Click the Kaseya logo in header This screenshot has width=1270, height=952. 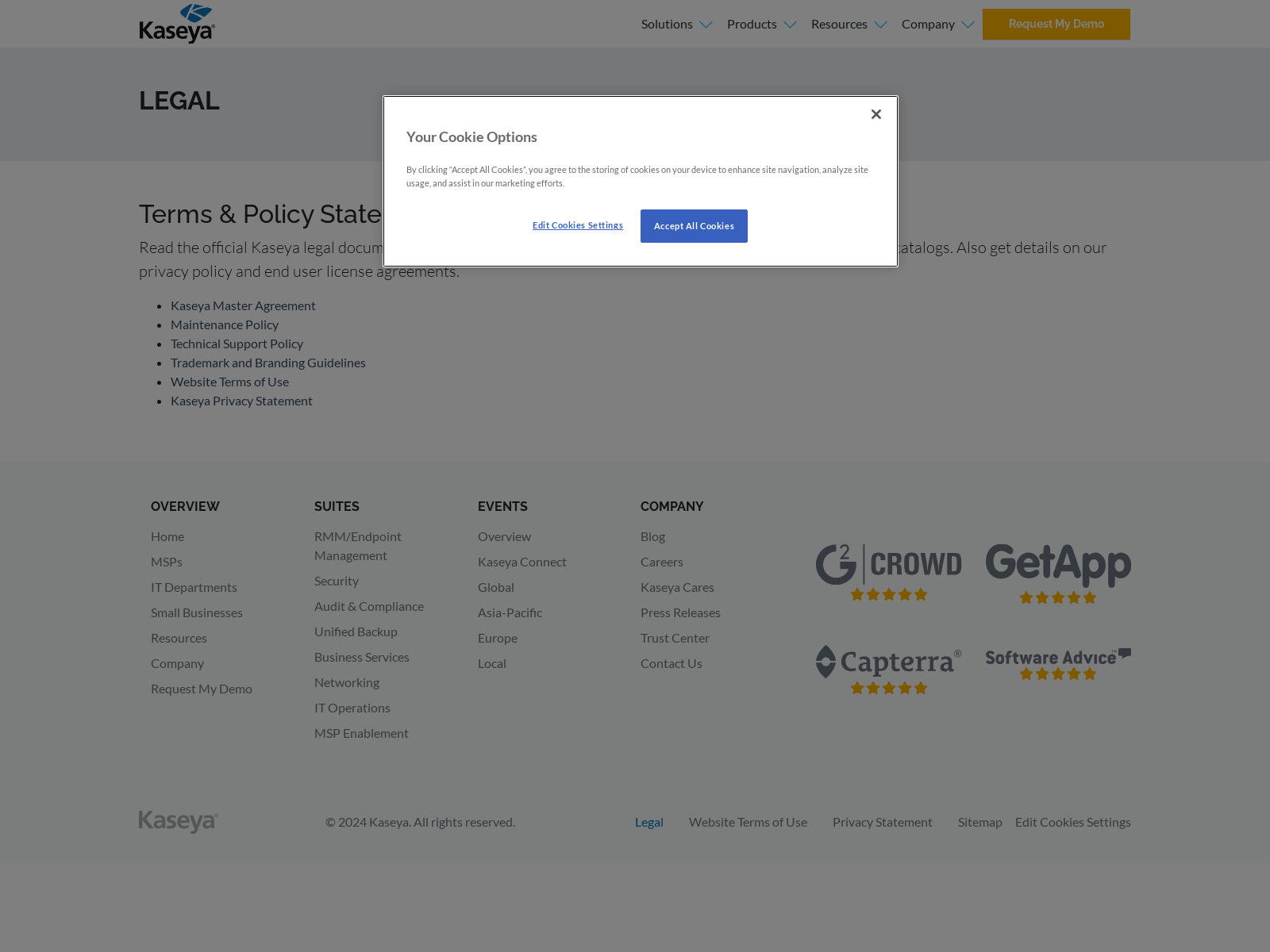(x=177, y=24)
